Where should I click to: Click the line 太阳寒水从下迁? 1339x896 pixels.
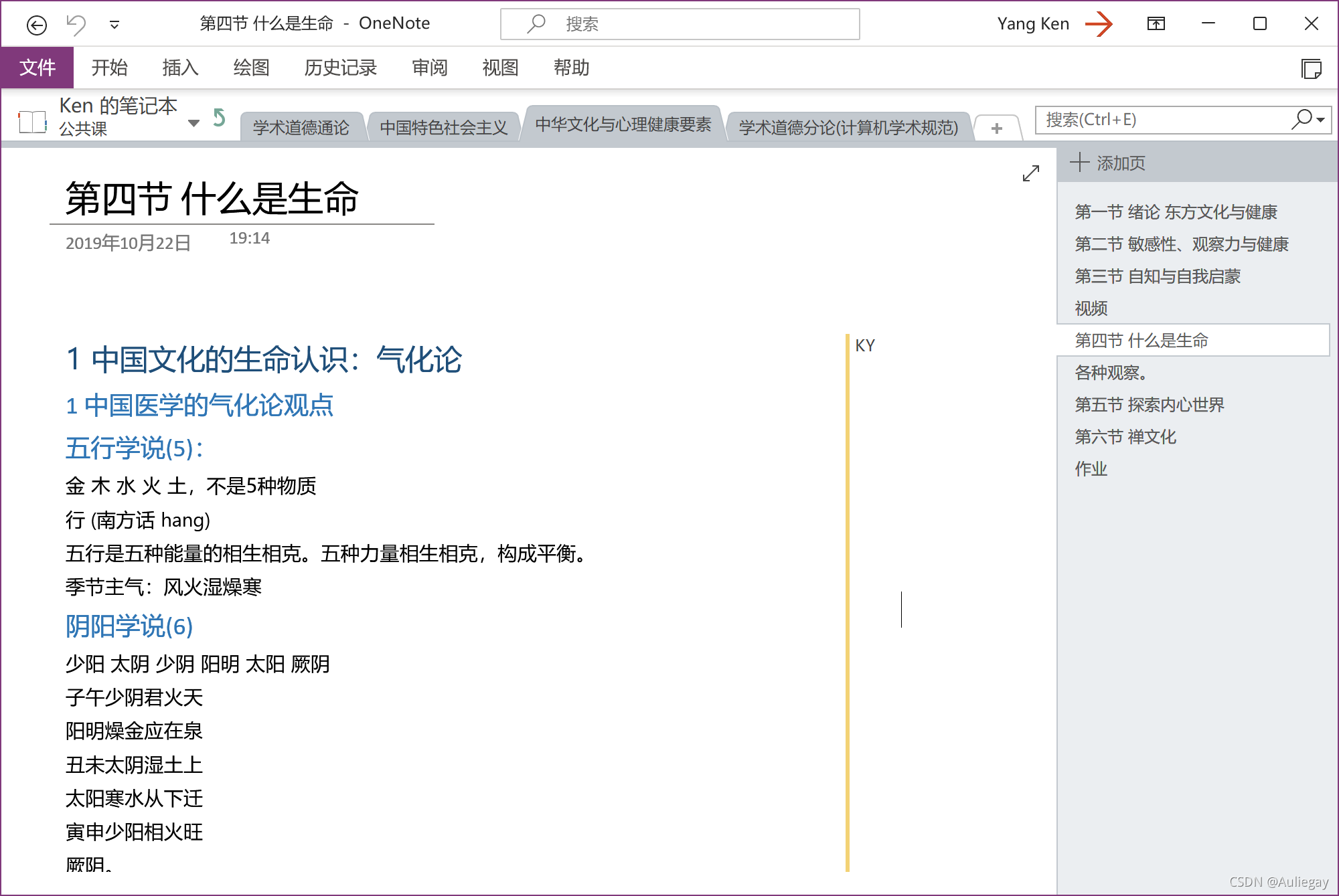pos(134,798)
